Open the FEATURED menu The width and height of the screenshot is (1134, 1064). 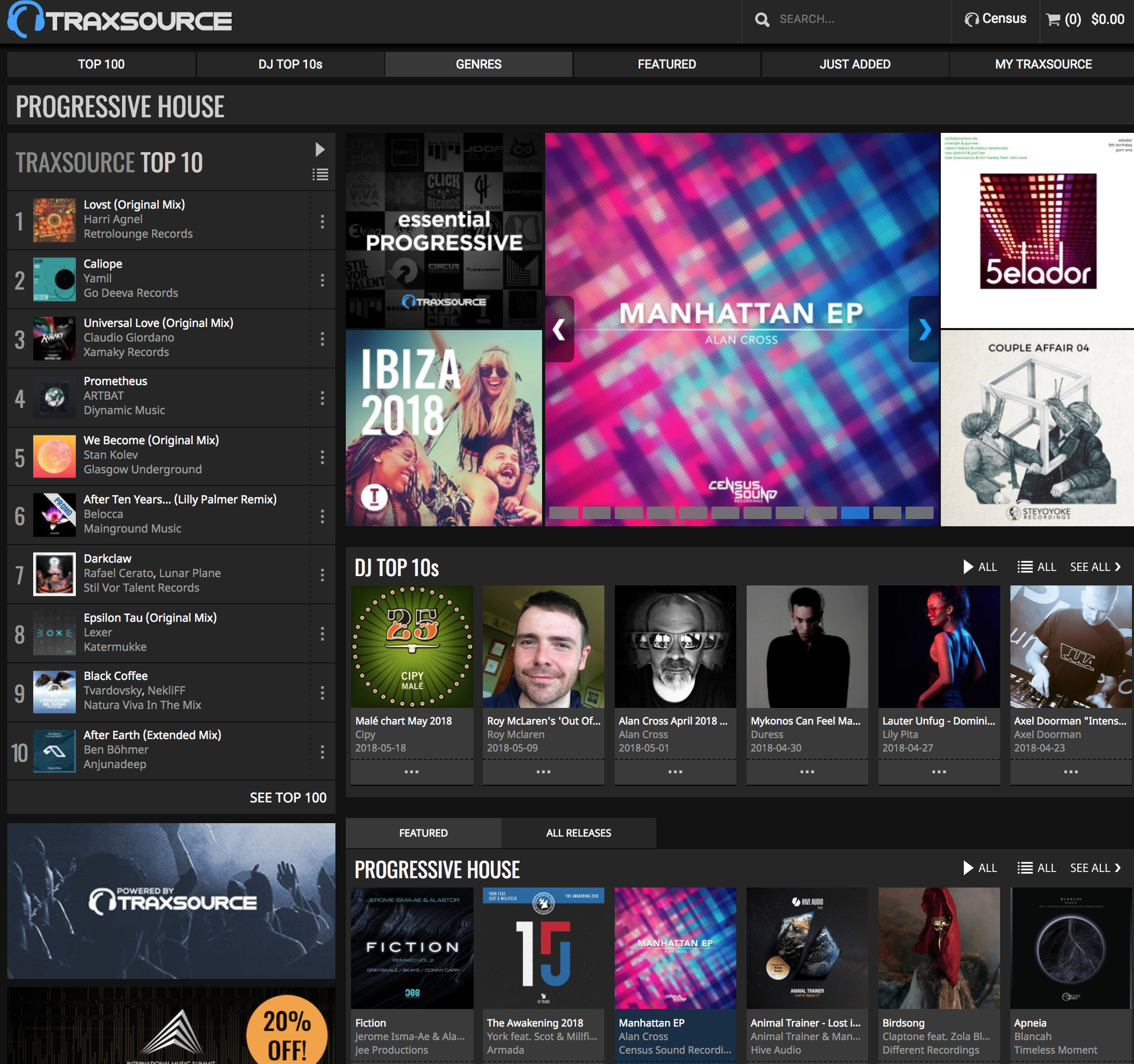667,64
